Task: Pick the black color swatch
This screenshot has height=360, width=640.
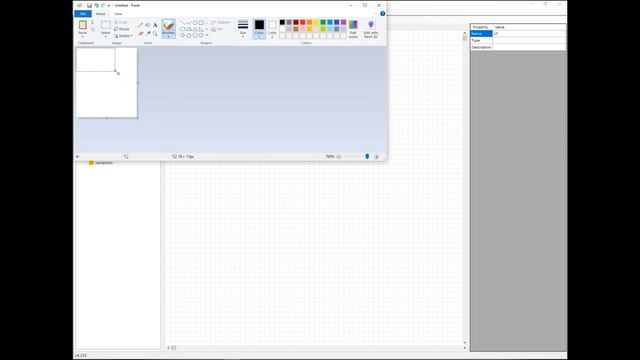Action: (x=282, y=22)
